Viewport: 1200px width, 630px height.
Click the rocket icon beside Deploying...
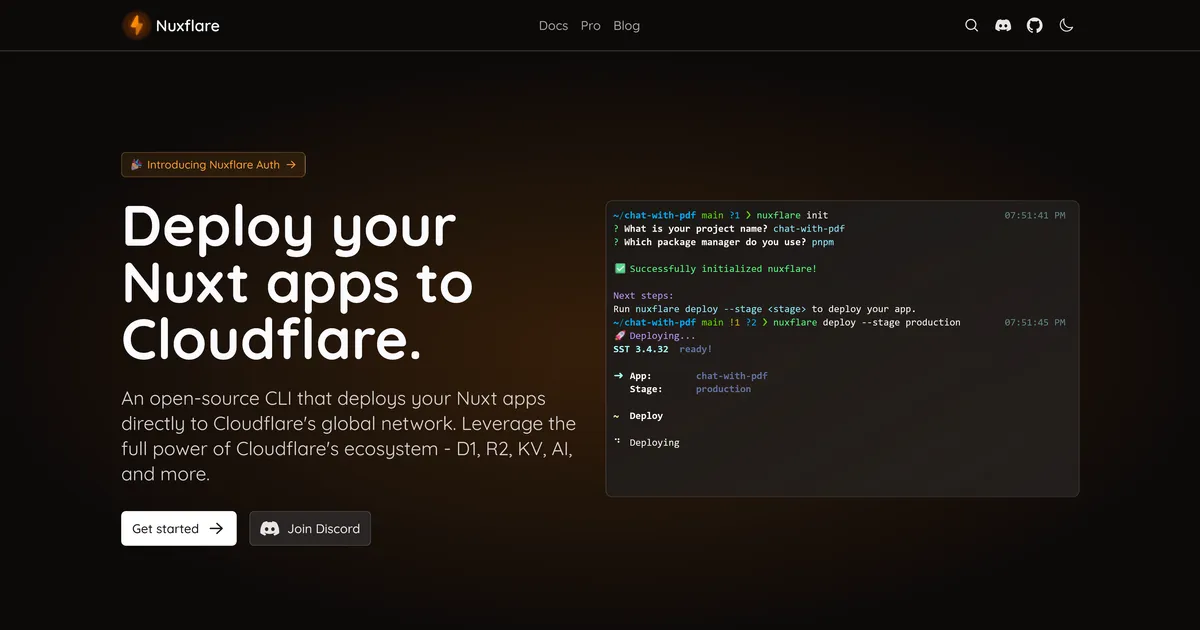[x=619, y=336]
